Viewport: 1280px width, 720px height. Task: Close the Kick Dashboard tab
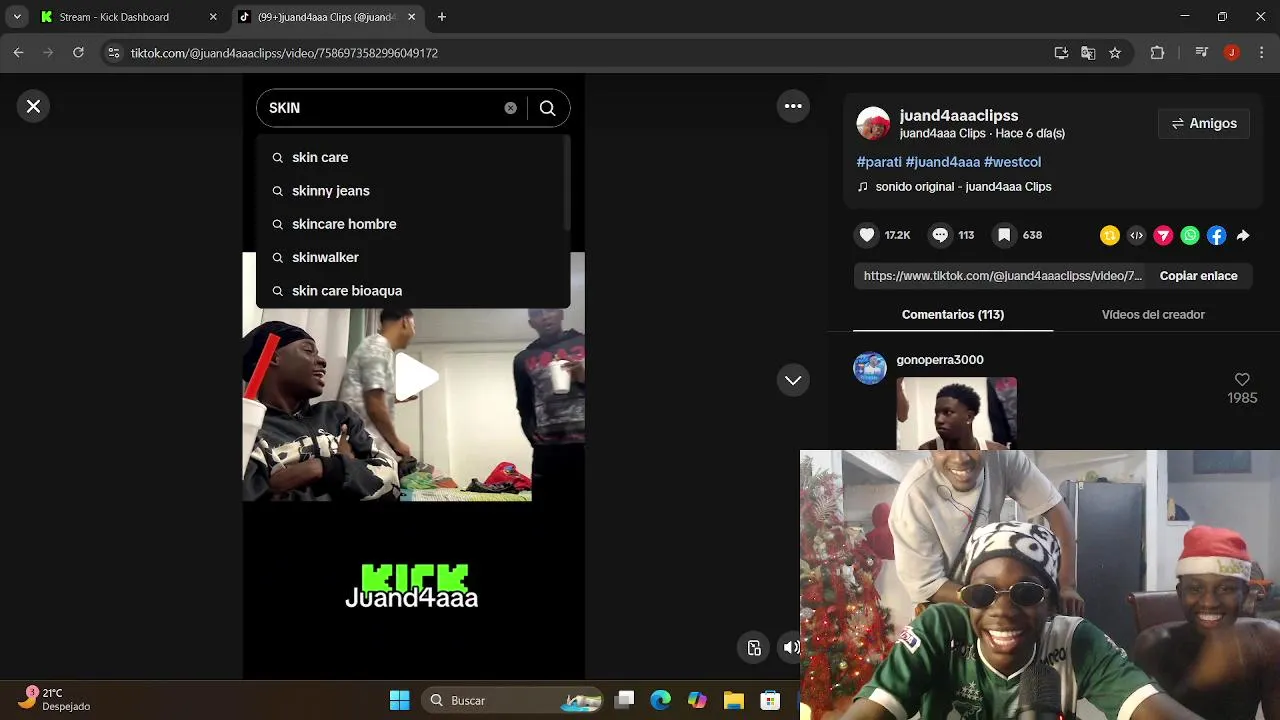point(213,17)
